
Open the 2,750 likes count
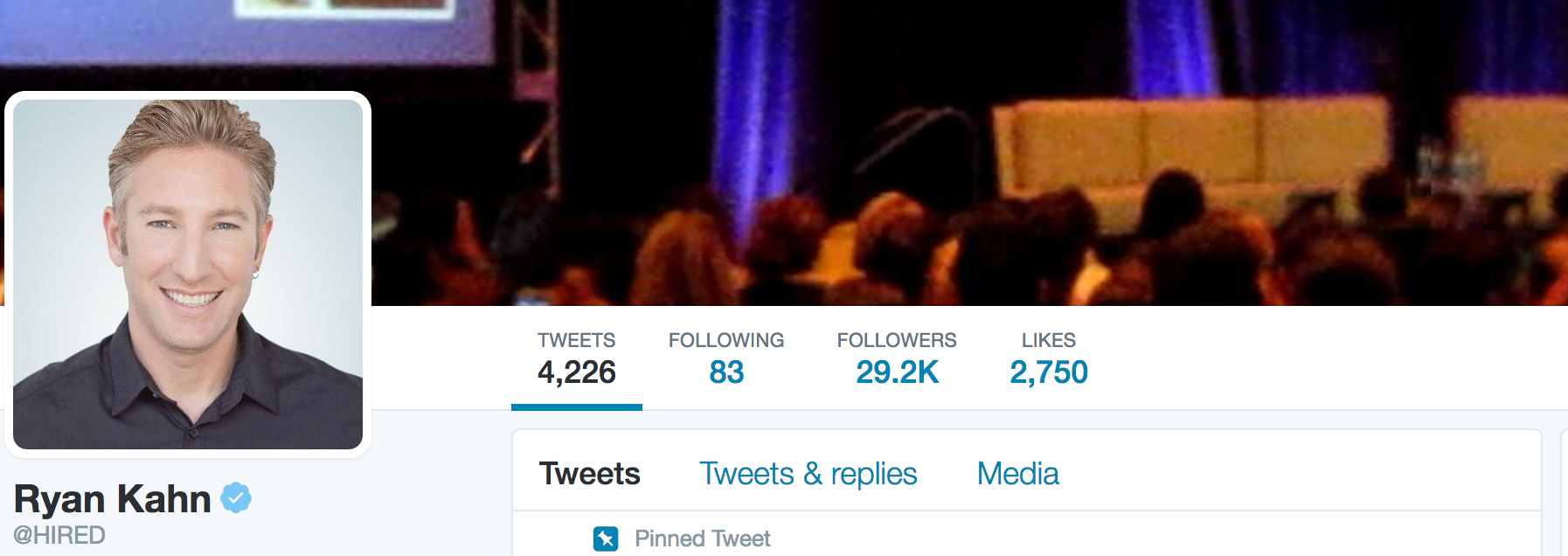1049,372
